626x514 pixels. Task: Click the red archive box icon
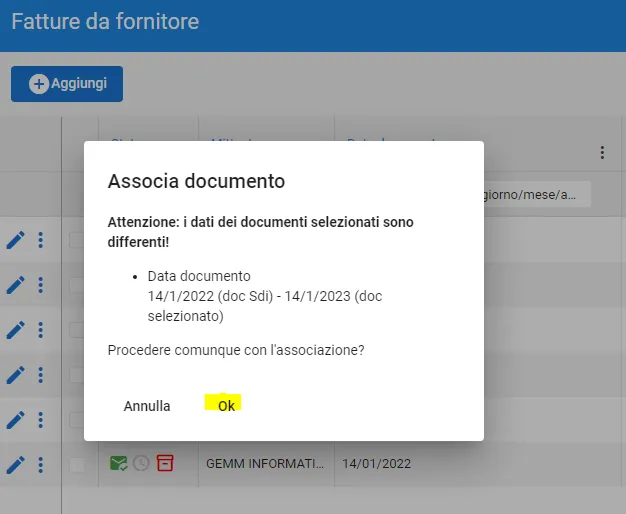165,463
